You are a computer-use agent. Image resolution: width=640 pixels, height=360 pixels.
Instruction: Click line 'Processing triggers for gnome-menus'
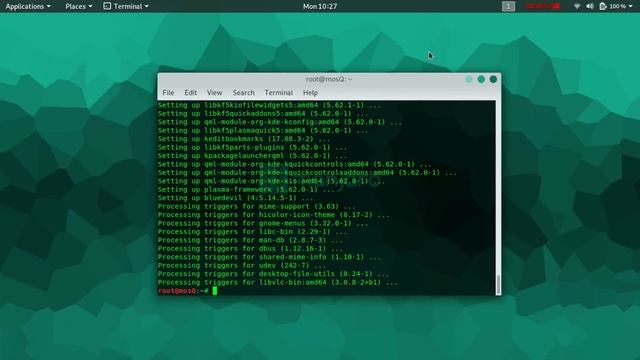pyautogui.click(x=263, y=223)
